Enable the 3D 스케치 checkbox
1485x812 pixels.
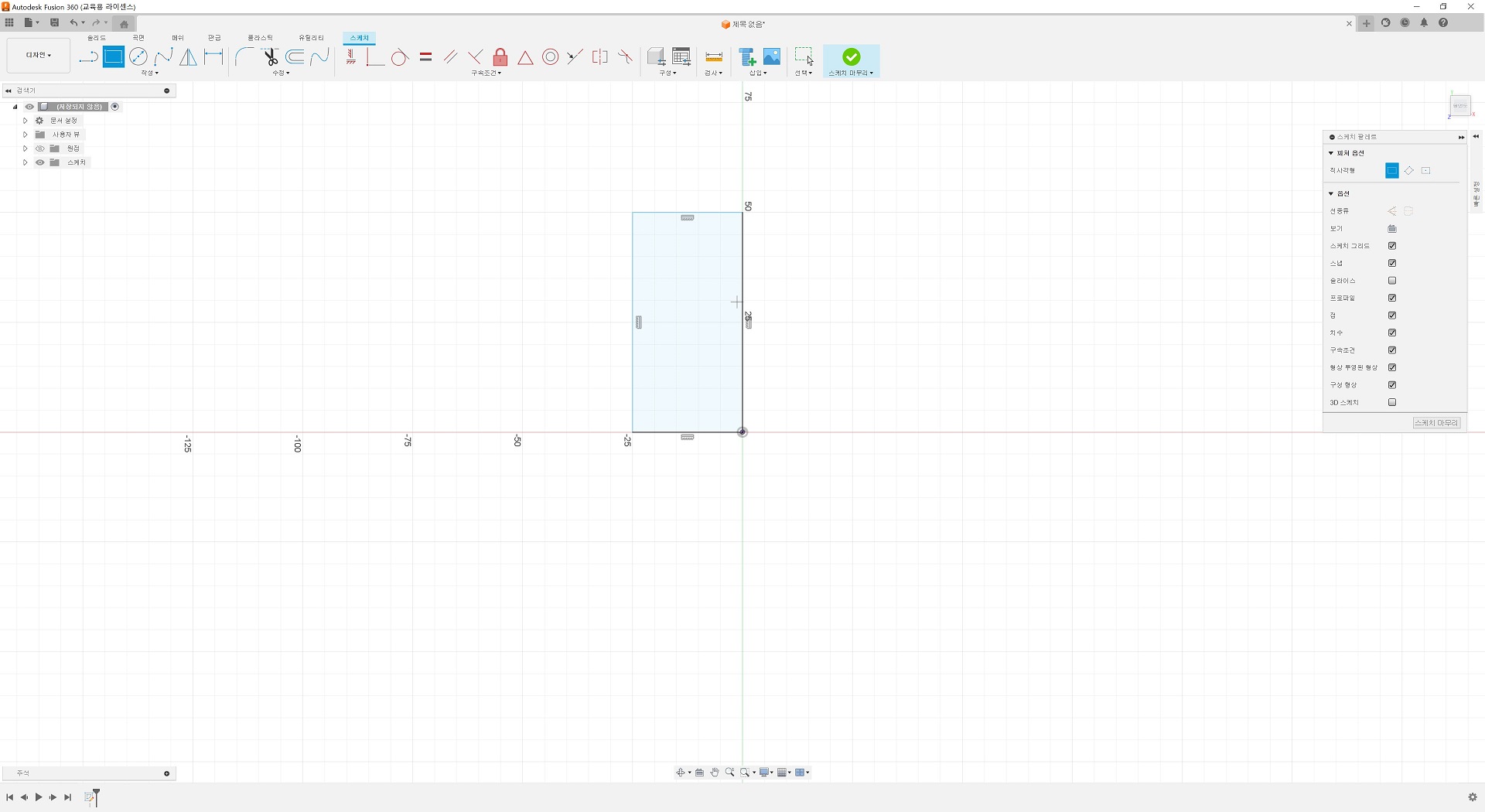point(1392,402)
